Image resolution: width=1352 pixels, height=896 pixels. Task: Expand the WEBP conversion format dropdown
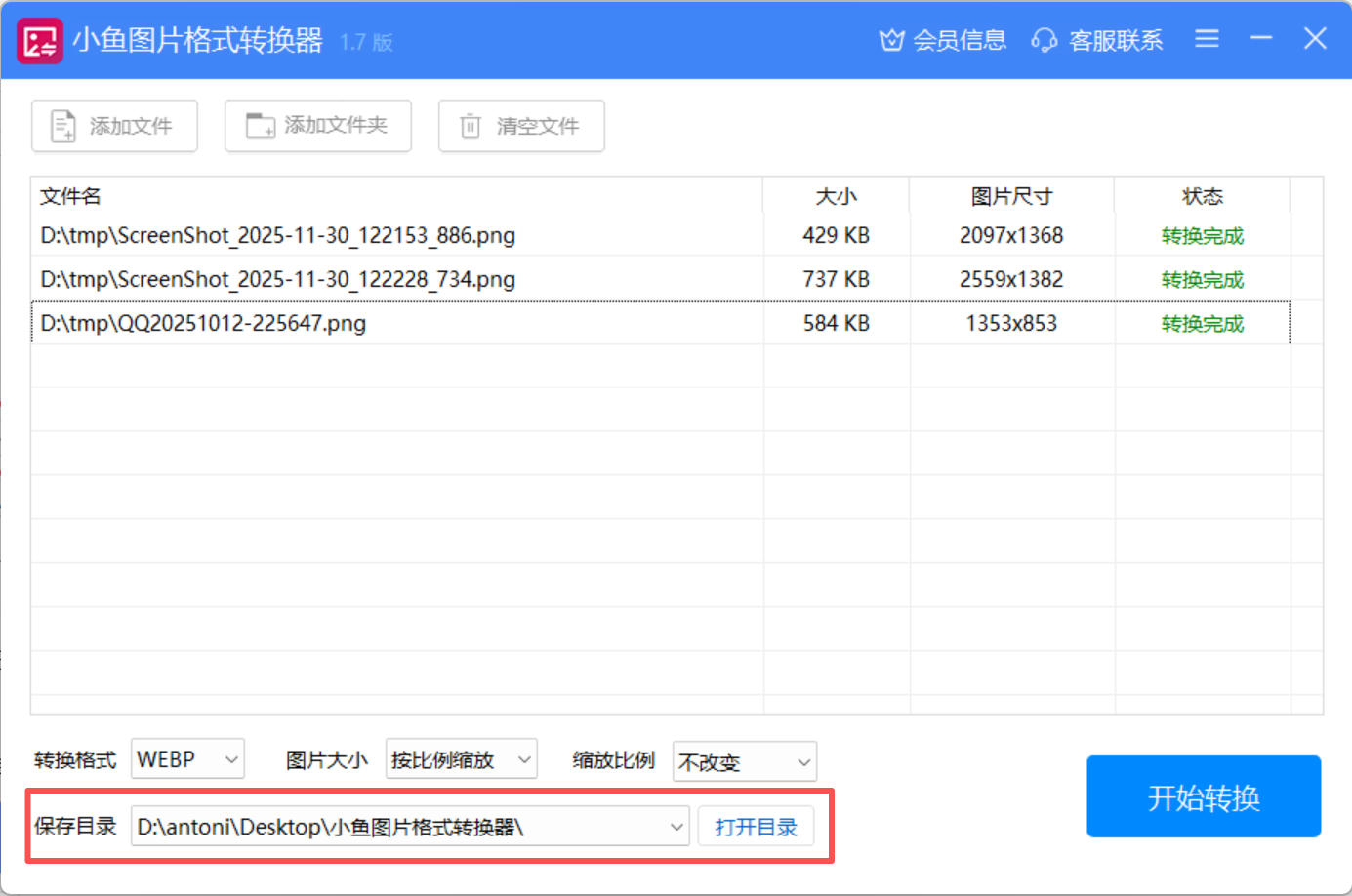click(x=231, y=759)
